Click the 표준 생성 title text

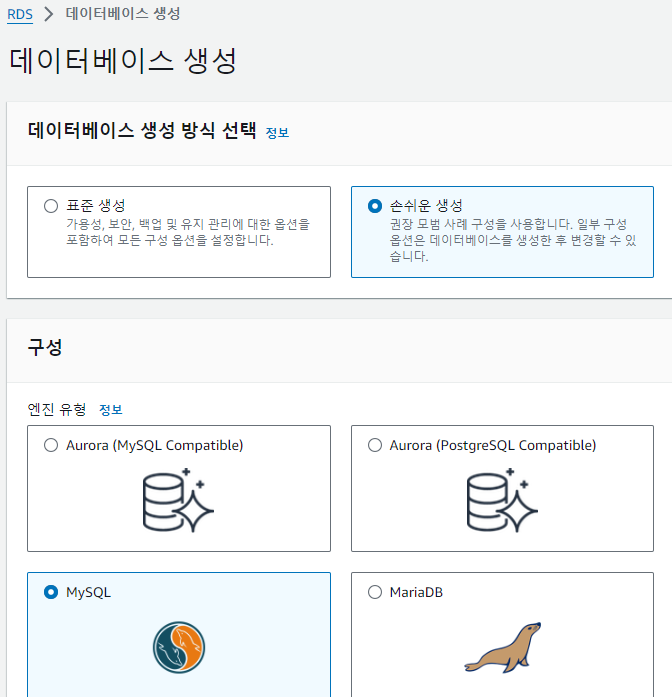point(96,206)
